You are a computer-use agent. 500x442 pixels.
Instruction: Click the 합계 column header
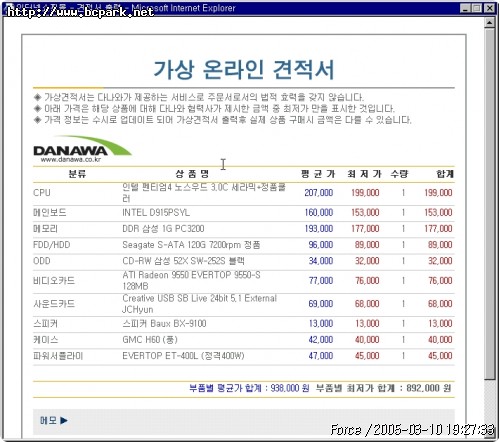point(445,174)
